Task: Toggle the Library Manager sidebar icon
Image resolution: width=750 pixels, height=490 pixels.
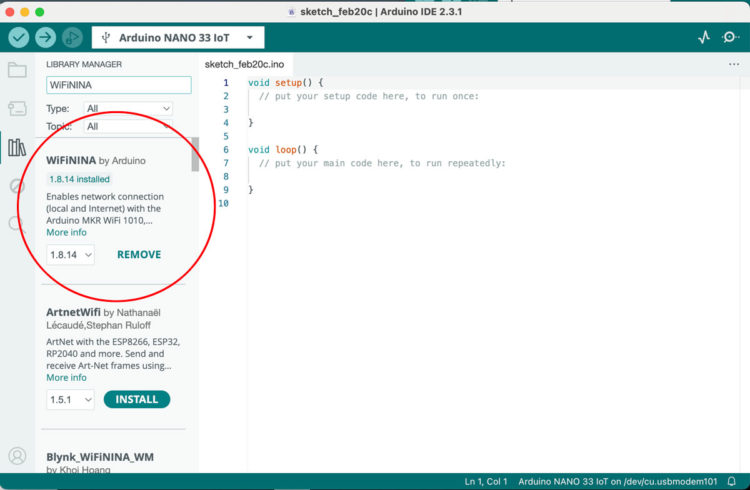Action: point(17,148)
